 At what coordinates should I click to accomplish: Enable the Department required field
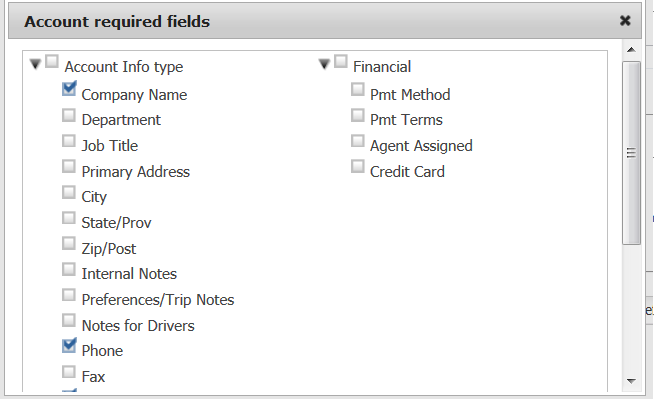click(x=69, y=115)
